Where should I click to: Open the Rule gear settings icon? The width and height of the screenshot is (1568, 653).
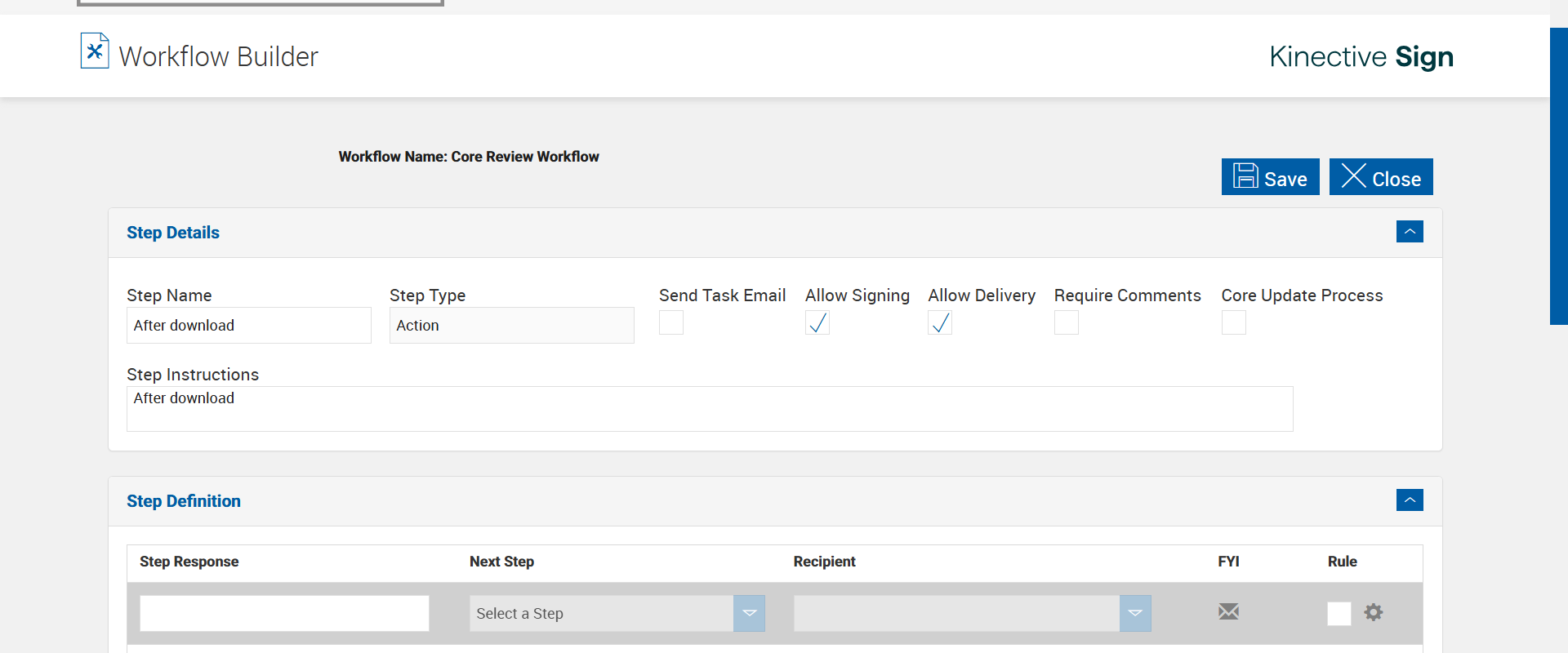point(1374,612)
